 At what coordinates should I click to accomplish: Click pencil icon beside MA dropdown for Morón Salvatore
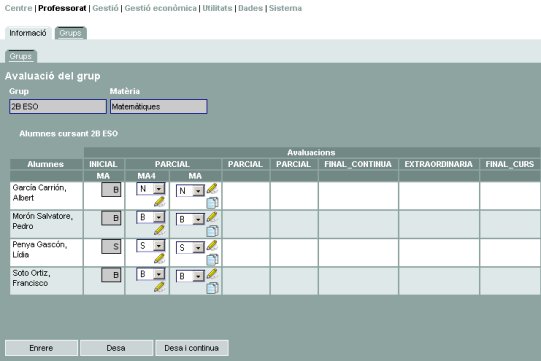pos(212,217)
